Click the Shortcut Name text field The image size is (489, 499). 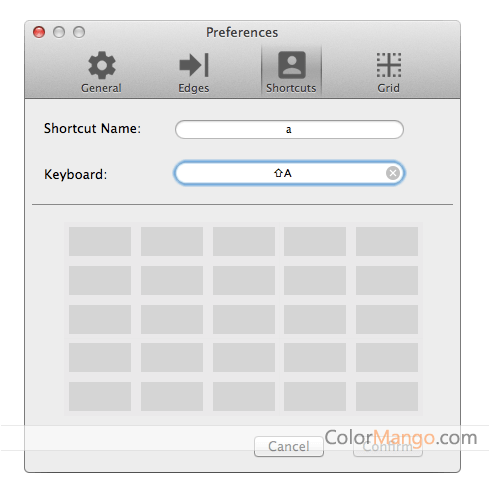pyautogui.click(x=289, y=129)
